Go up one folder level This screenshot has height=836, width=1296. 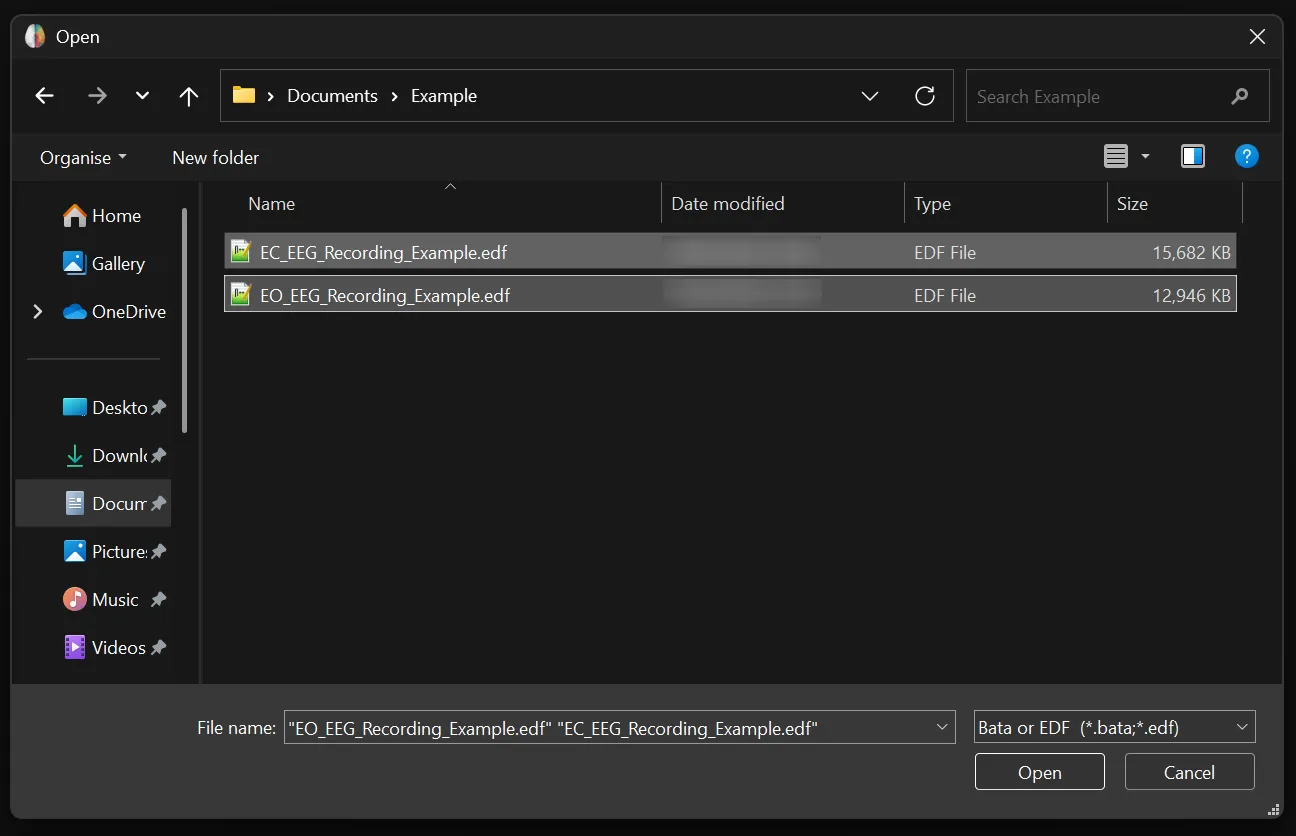(188, 96)
